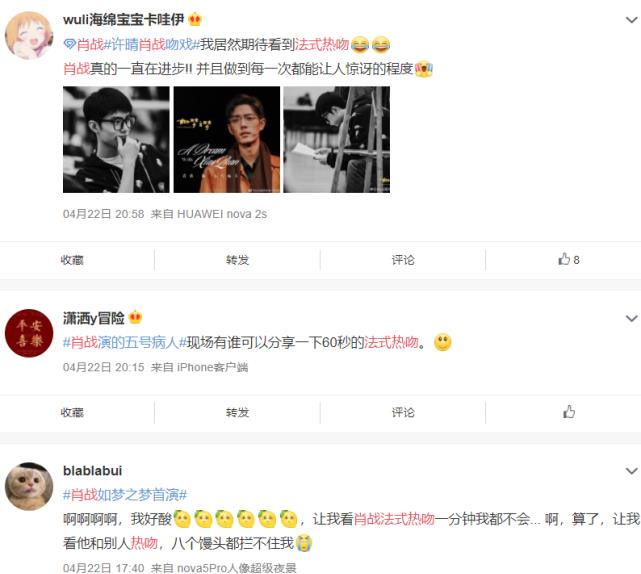Screen dimensions: 641x574
Task: Open the #肖战如梦之梦首演# hashtag link
Action: point(125,495)
